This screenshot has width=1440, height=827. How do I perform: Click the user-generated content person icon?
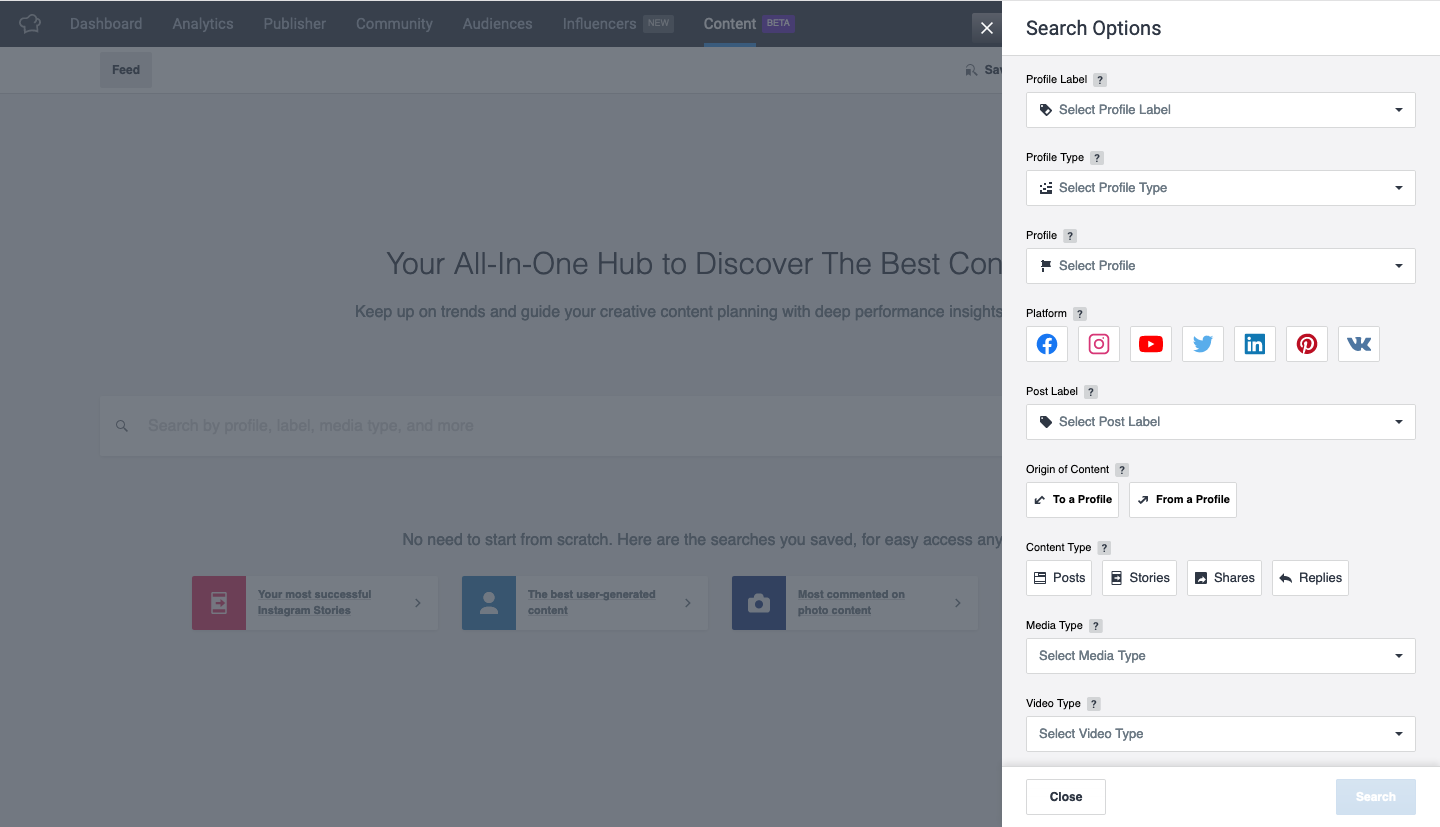489,603
